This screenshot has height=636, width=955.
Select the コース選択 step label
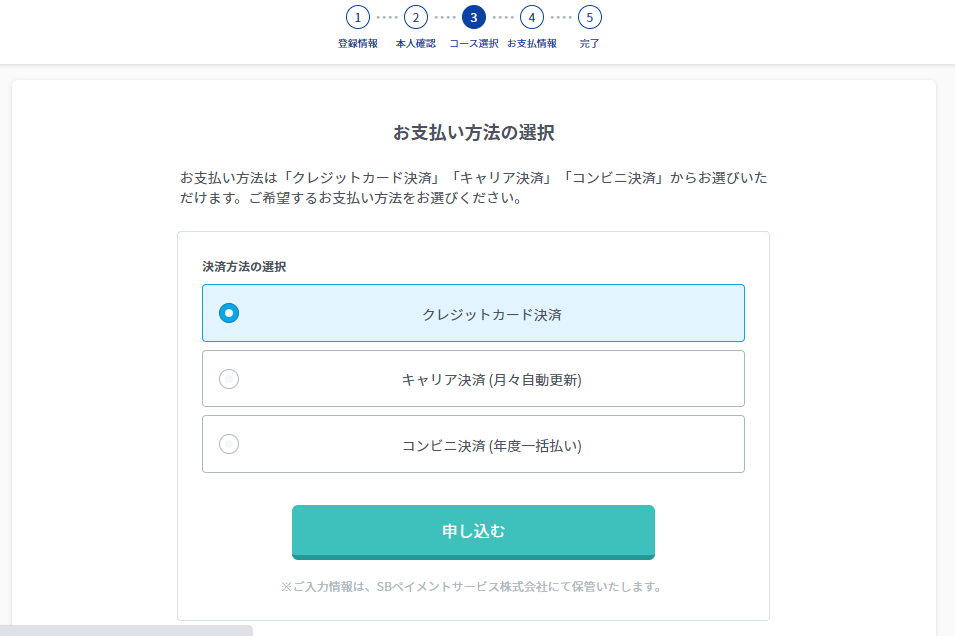(x=473, y=43)
